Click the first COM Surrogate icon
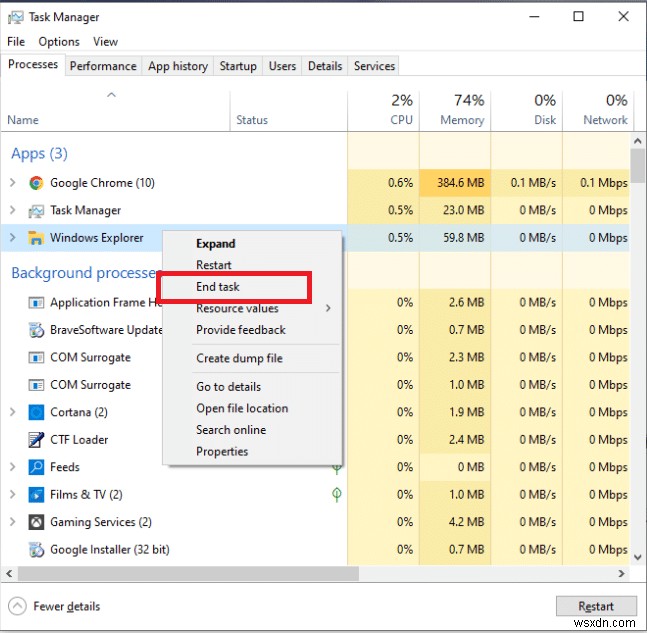Viewport: 647px width, 633px height. (36, 357)
